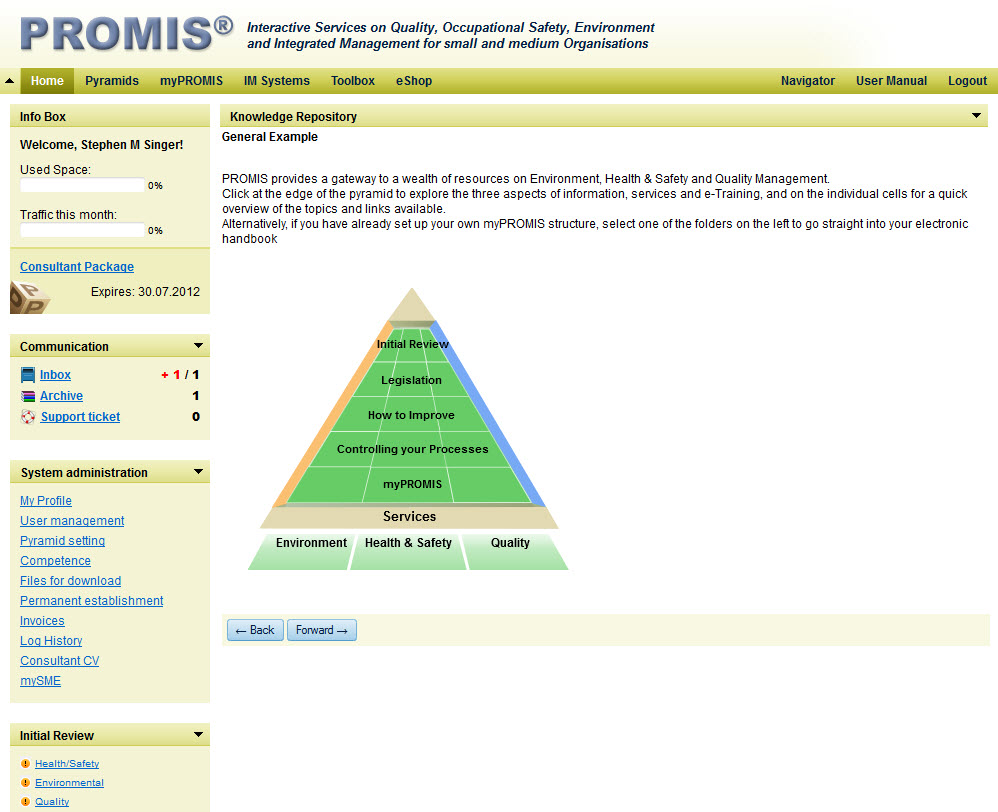Click the Inbox unread count '+ 1 / 1'
This screenshot has height=812, width=998.
[x=180, y=375]
